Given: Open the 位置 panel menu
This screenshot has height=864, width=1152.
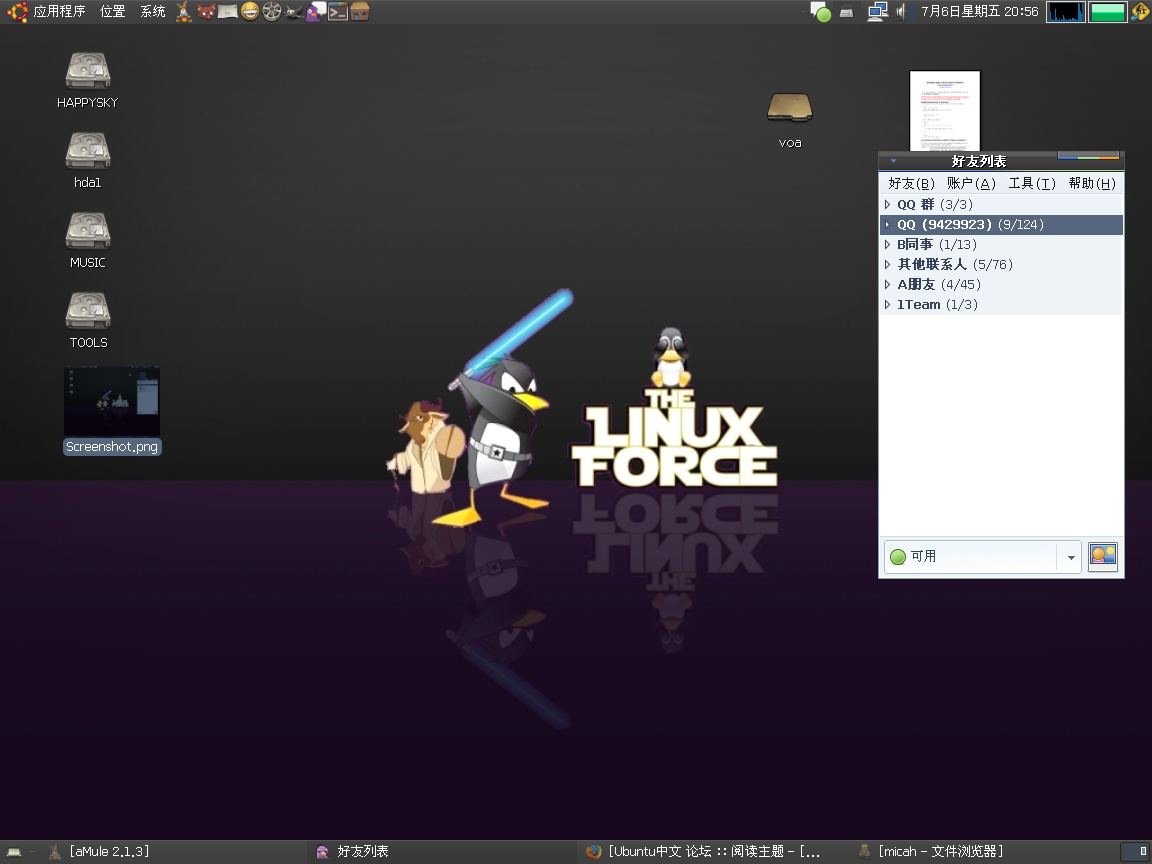Looking at the screenshot, I should (x=112, y=12).
